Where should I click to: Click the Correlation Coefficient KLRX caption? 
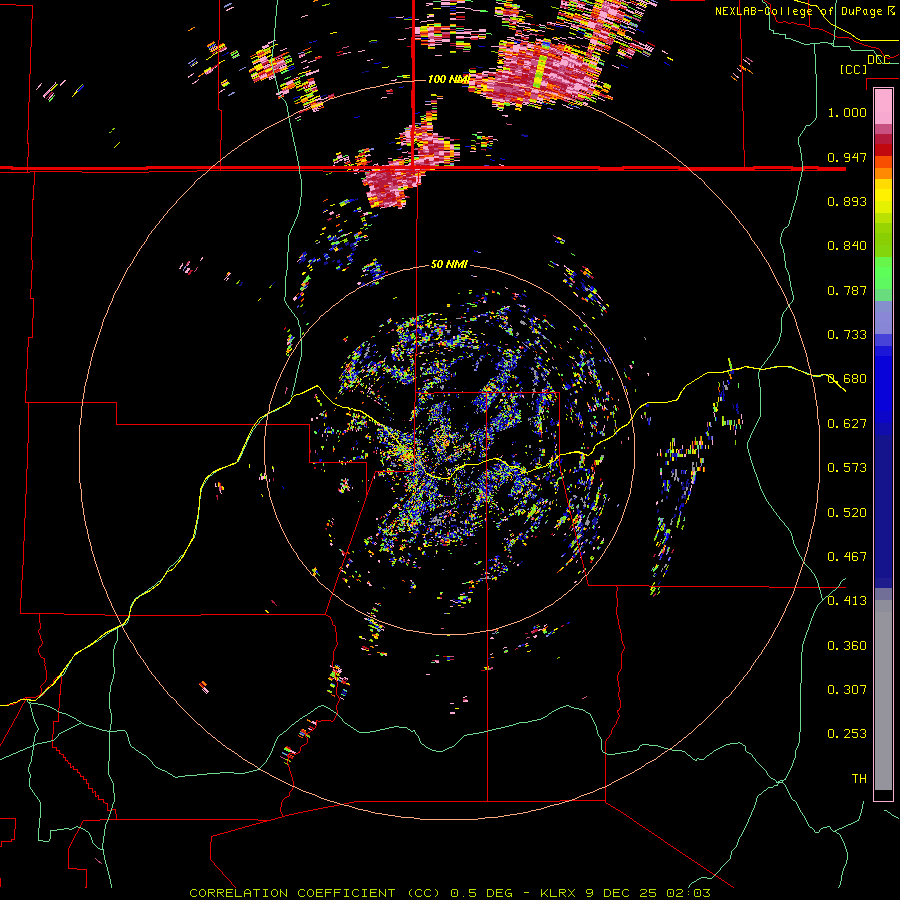450,893
